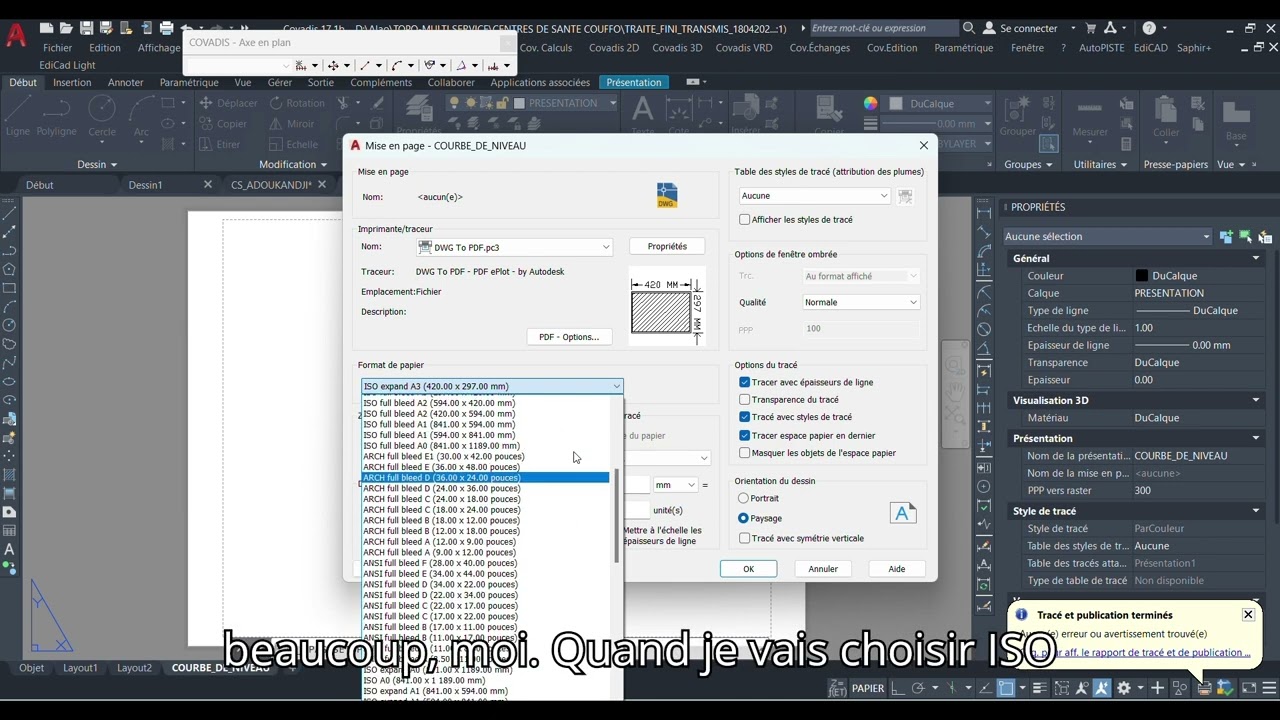Image resolution: width=1280 pixels, height=720 pixels.
Task: Open the Aucune sélection dropdown in Properties
Action: 1107,237
